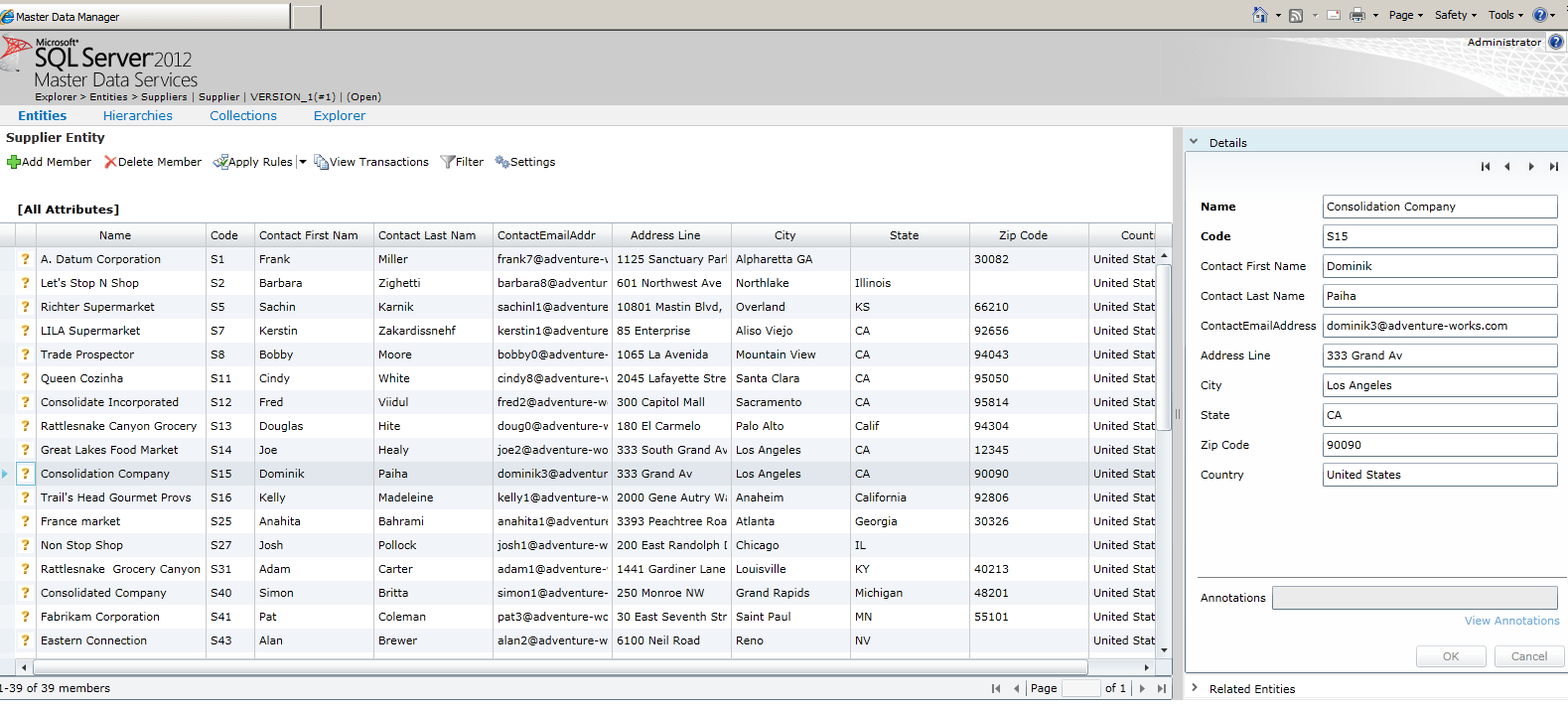Click the browser toolbar Help icon

point(1540,15)
